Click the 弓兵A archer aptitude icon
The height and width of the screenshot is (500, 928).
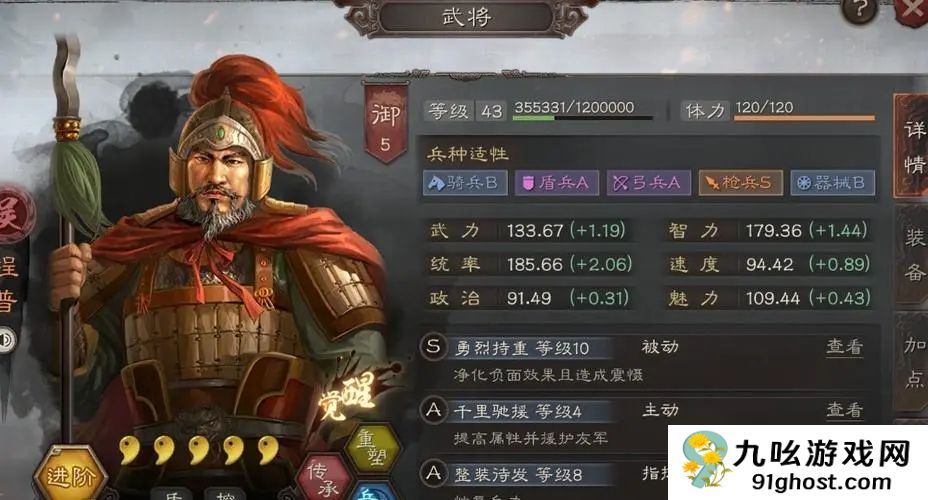648,183
